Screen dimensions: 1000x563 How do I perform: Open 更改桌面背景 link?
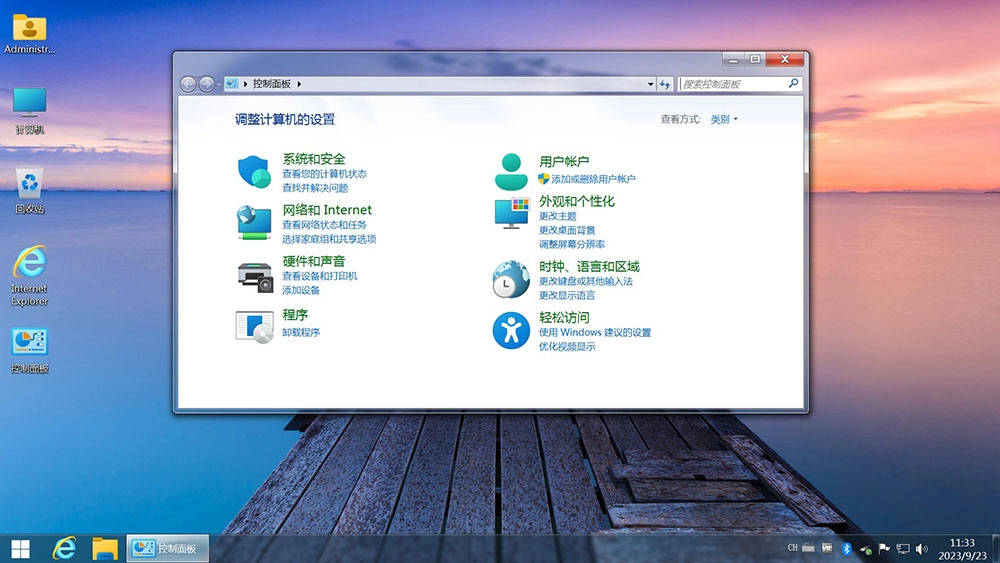tap(567, 230)
